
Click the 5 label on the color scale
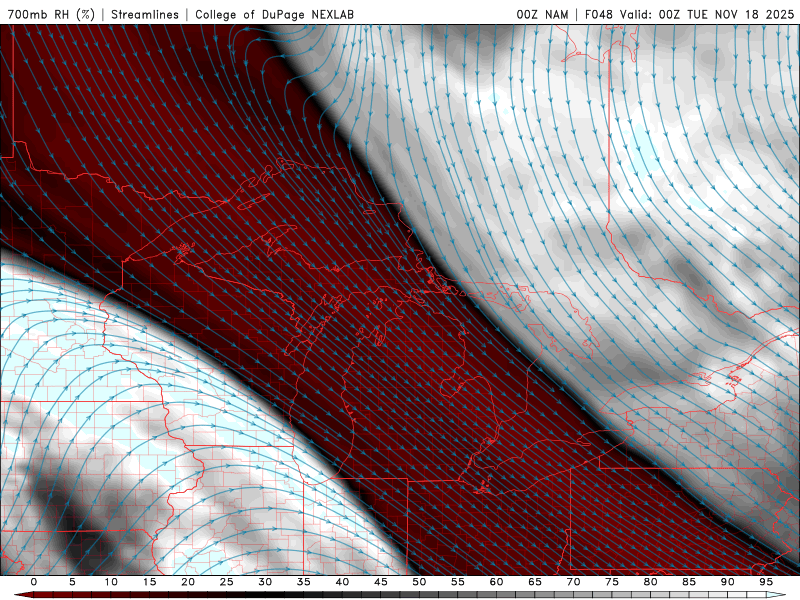[72, 582]
